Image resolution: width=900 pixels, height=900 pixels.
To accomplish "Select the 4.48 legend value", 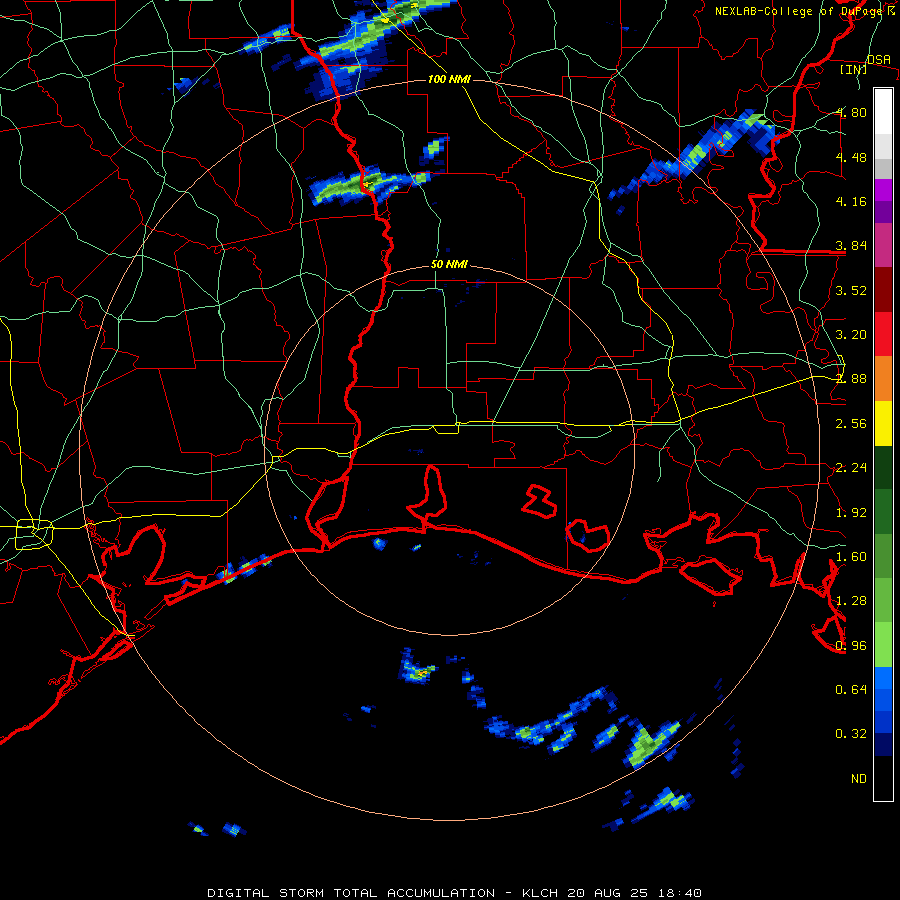I will click(851, 157).
